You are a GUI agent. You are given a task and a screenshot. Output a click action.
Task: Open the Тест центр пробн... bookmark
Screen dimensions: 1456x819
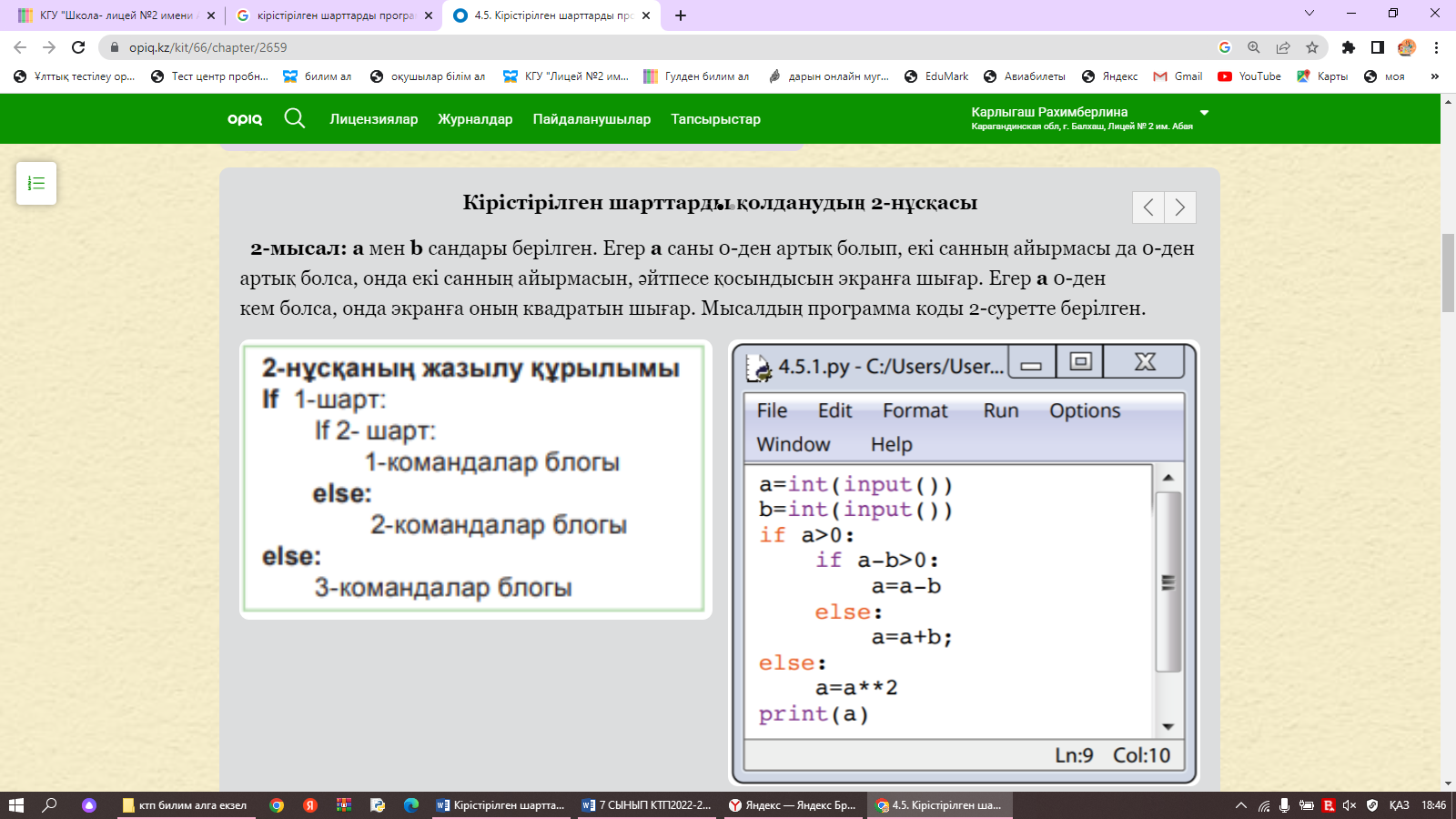pos(209,76)
